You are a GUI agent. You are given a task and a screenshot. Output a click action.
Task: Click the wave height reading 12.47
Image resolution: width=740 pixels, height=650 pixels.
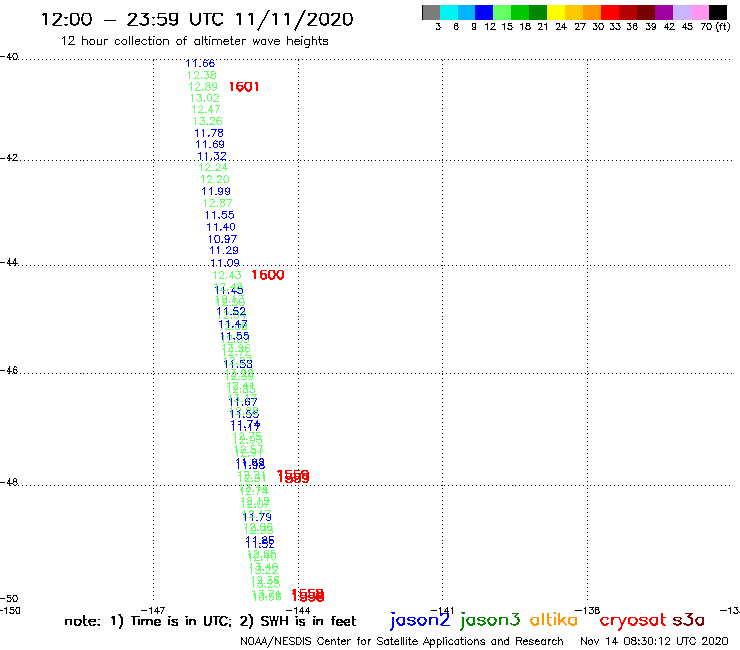[x=206, y=110]
